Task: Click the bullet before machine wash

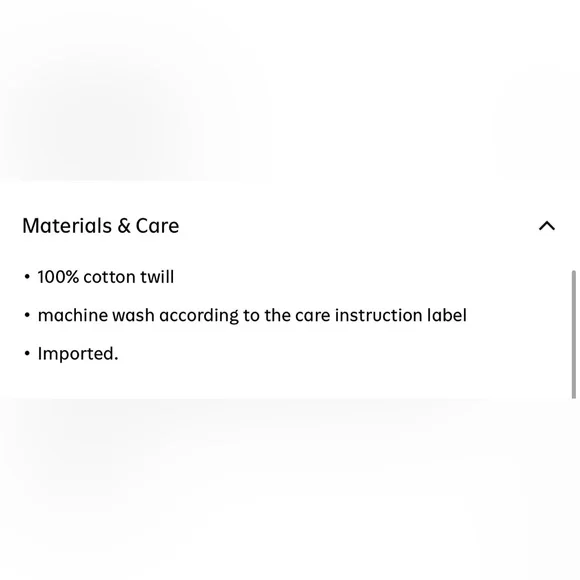Action: click(x=27, y=315)
